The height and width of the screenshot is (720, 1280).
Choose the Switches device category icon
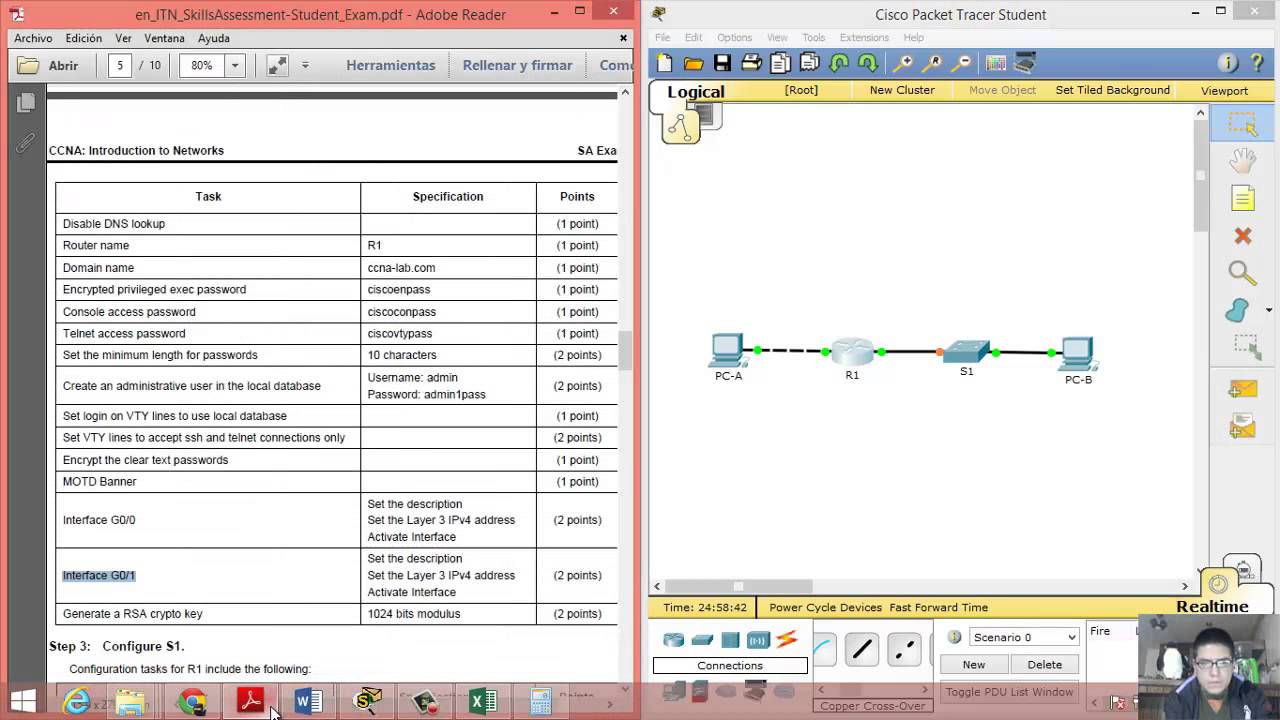click(702, 640)
